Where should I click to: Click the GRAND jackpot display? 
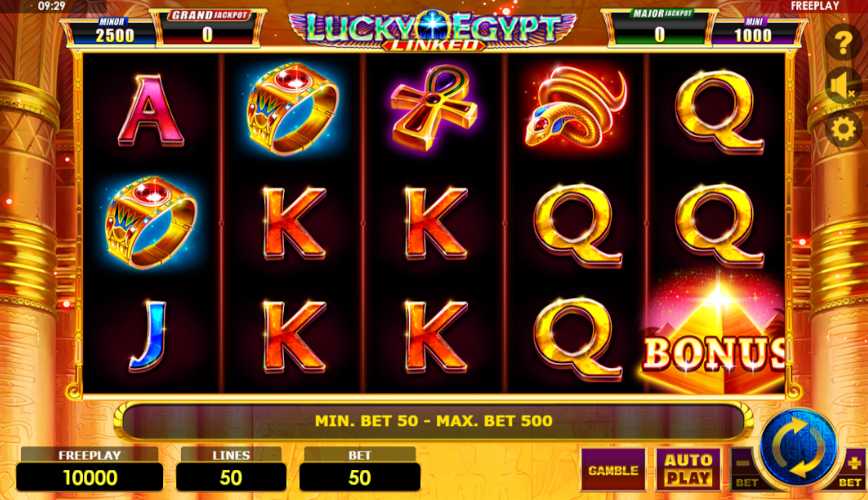point(208,28)
